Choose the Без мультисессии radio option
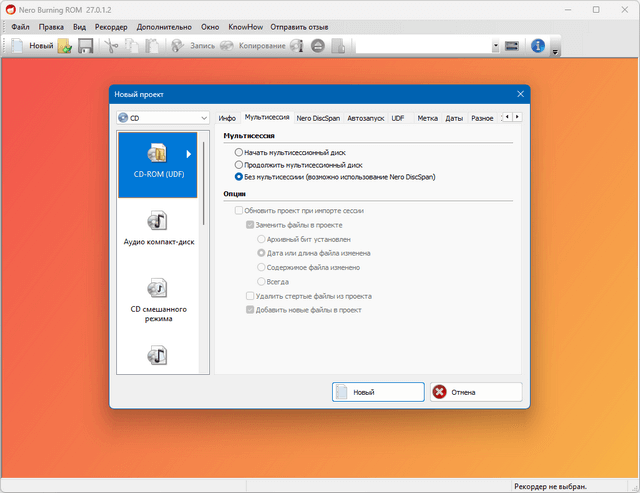The image size is (640, 493). coord(238,176)
